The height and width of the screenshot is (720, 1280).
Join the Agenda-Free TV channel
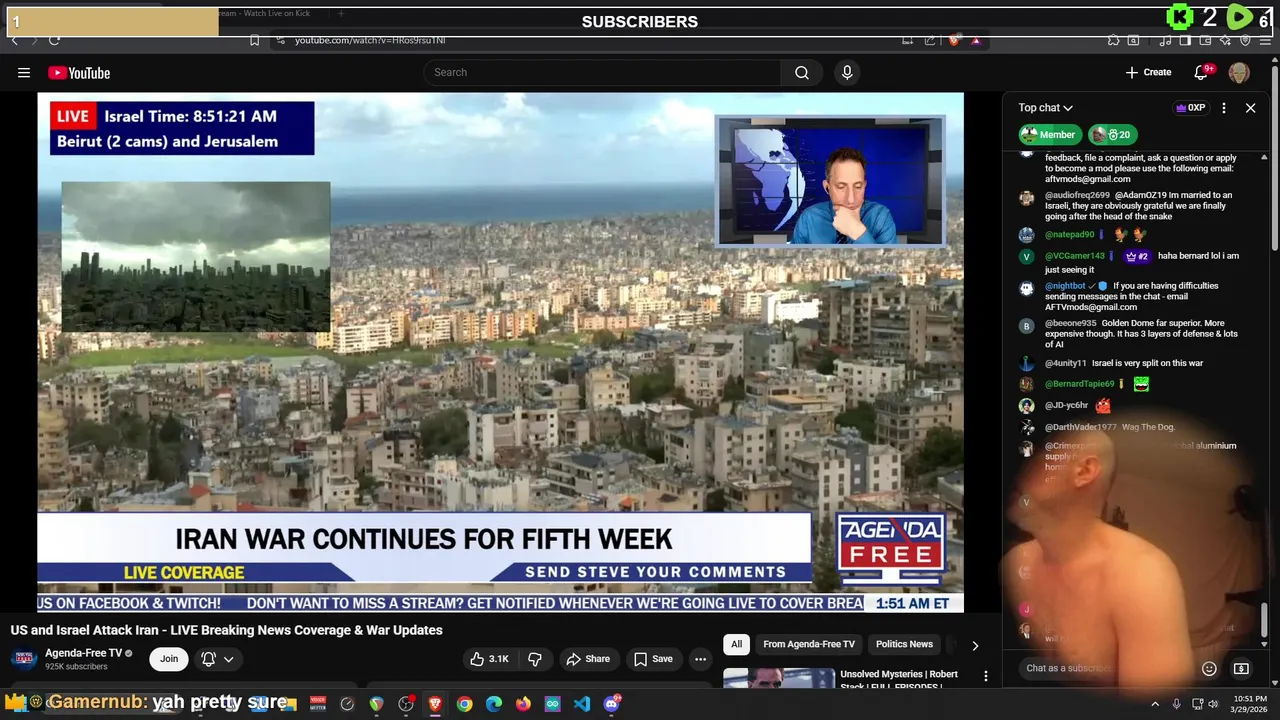169,659
